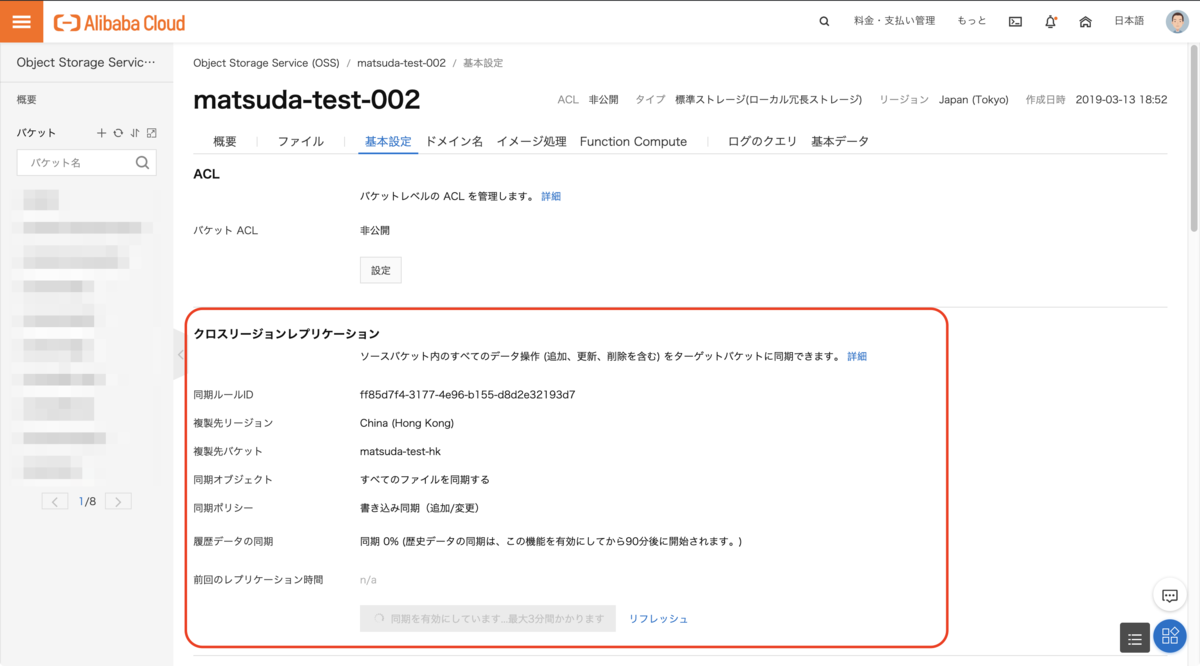
Task: Click the creation time 2019-03-13 18:52
Action: [x=1121, y=100]
